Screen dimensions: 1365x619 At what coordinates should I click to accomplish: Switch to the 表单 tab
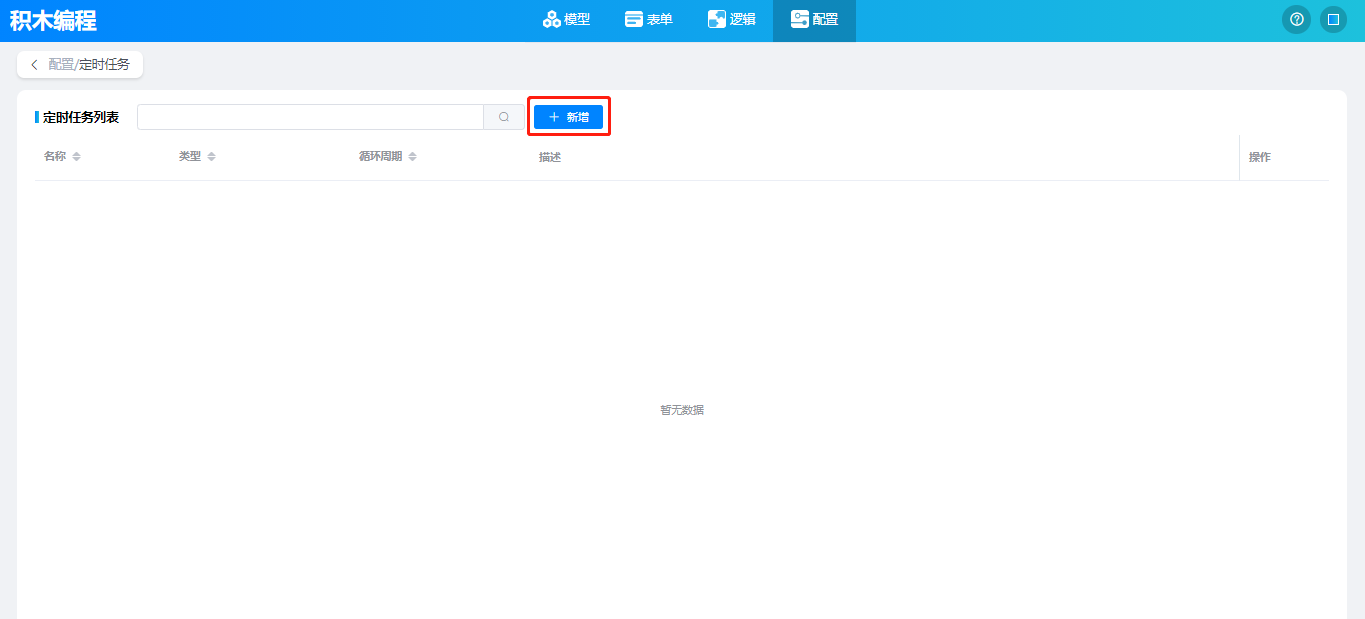pos(649,19)
